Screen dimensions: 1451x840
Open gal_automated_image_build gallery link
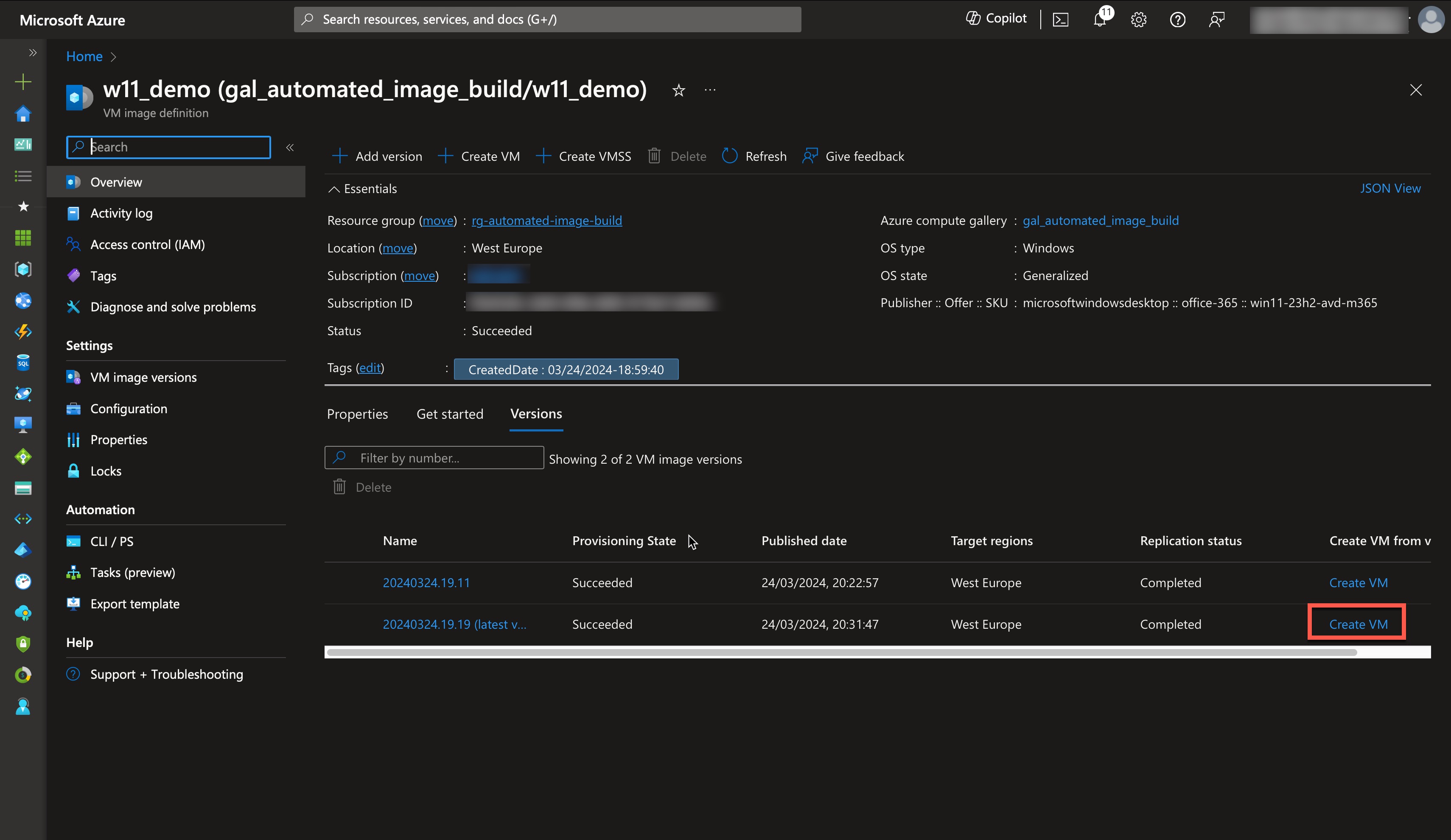click(1101, 221)
